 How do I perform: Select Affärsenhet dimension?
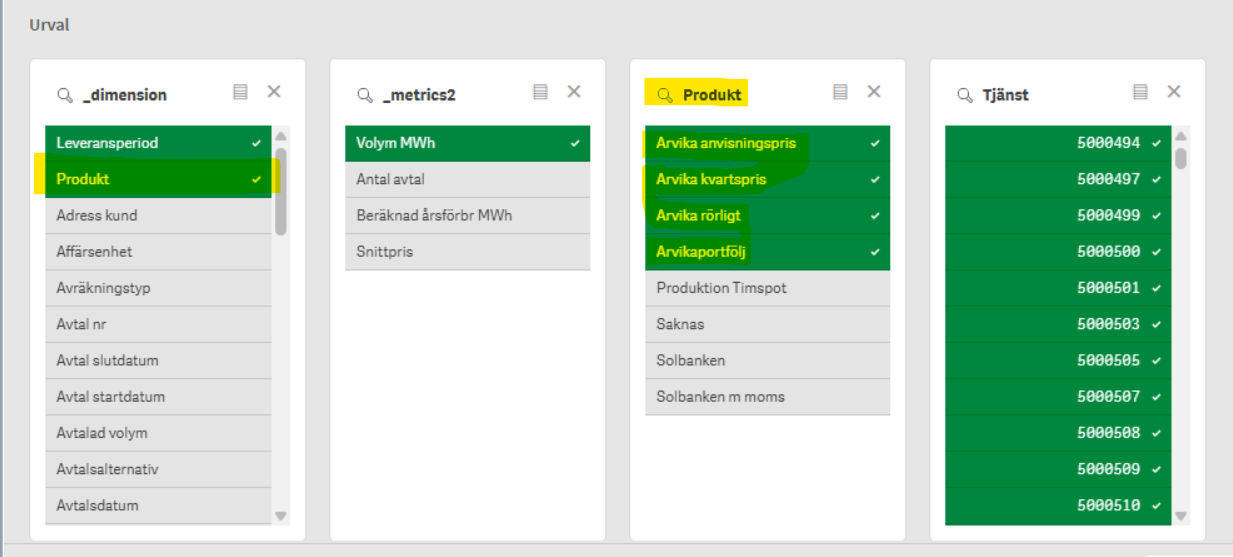(x=158, y=252)
